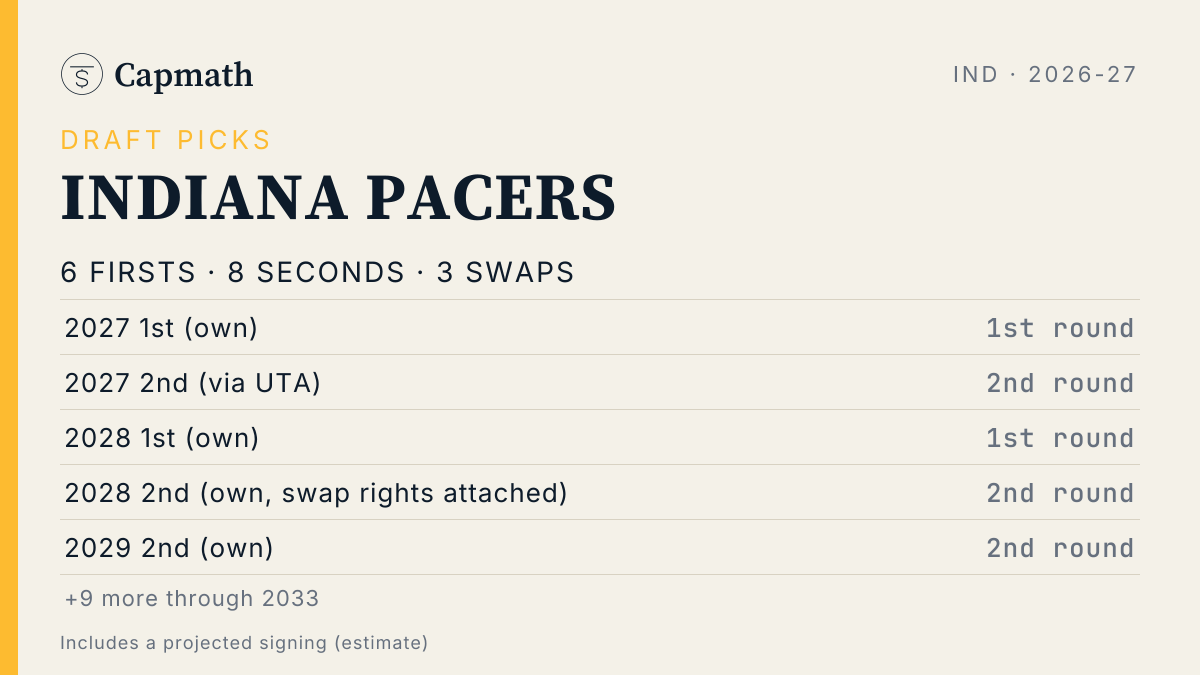1200x675 pixels.
Task: Click the 2nd round tag for UTA pick
Action: tap(1060, 383)
